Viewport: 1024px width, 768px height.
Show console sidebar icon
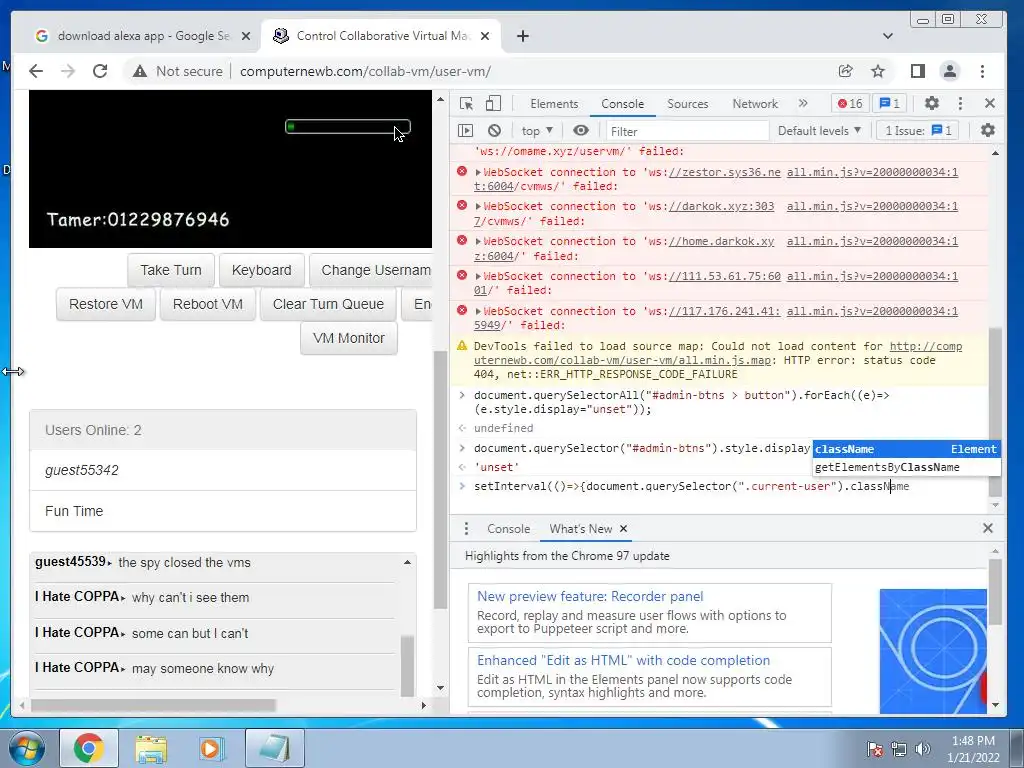pyautogui.click(x=466, y=131)
